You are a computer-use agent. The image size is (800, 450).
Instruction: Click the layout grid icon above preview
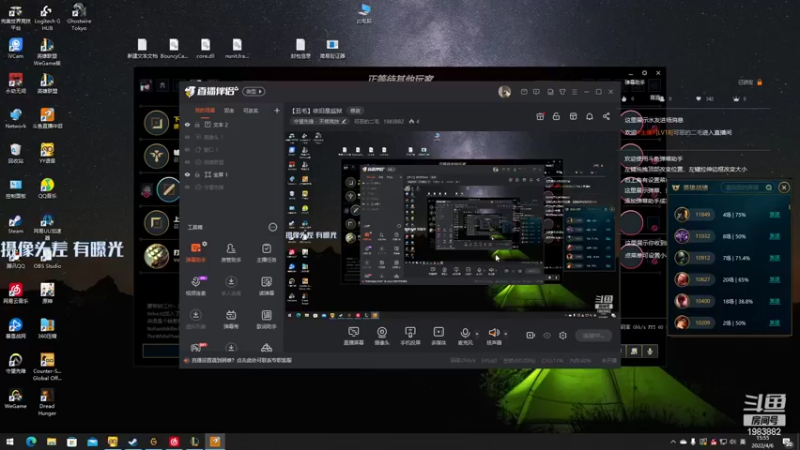coord(573,116)
